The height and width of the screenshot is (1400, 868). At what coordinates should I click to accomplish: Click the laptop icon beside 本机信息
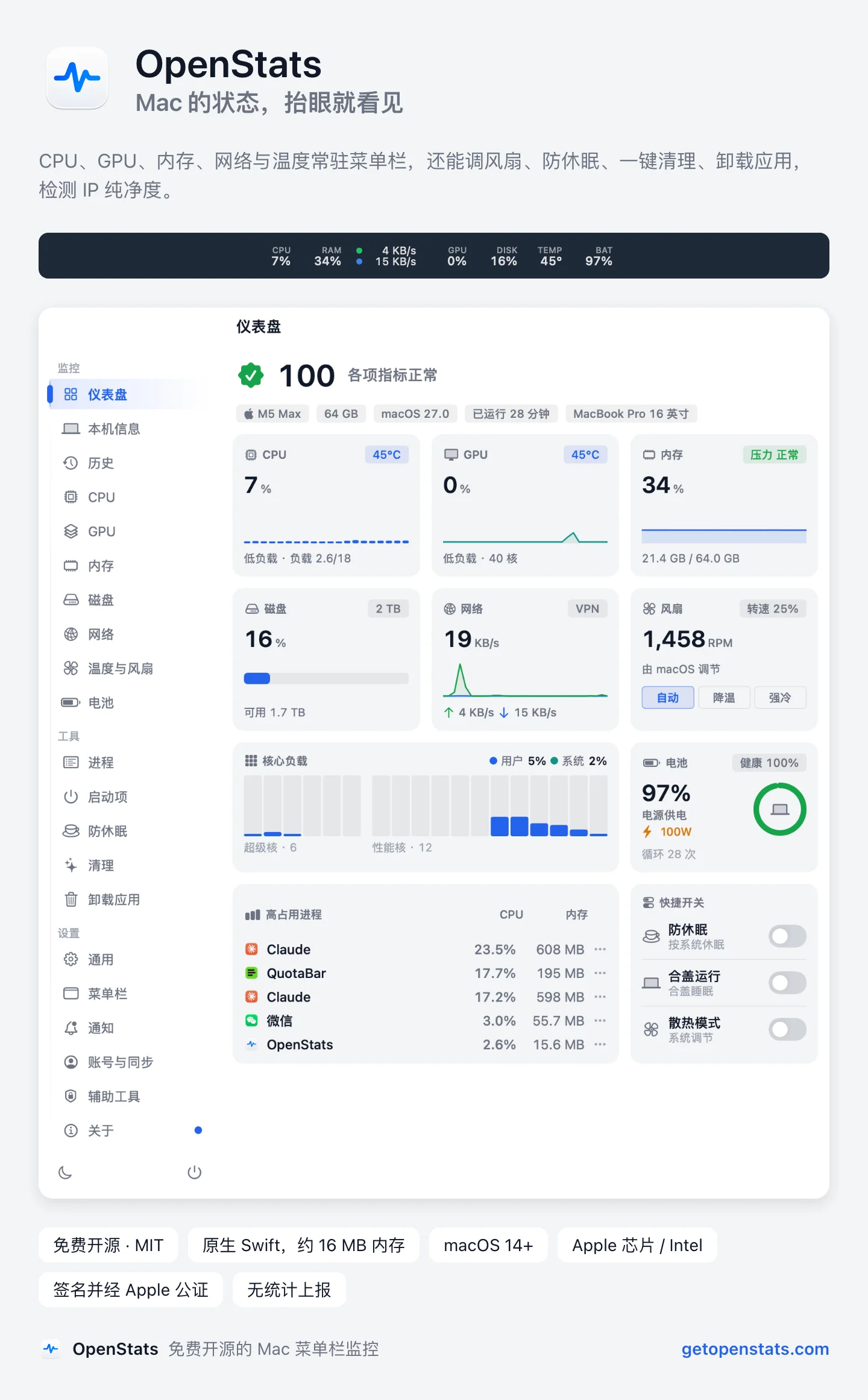click(71, 429)
